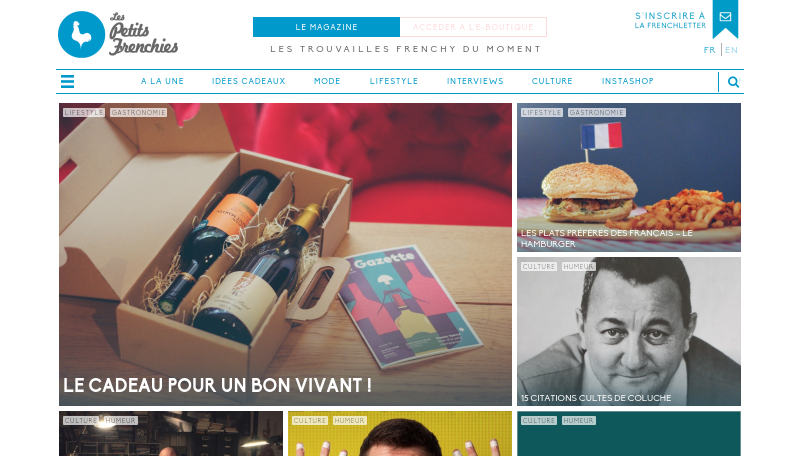Select the FR language option
The height and width of the screenshot is (456, 800).
pos(709,50)
